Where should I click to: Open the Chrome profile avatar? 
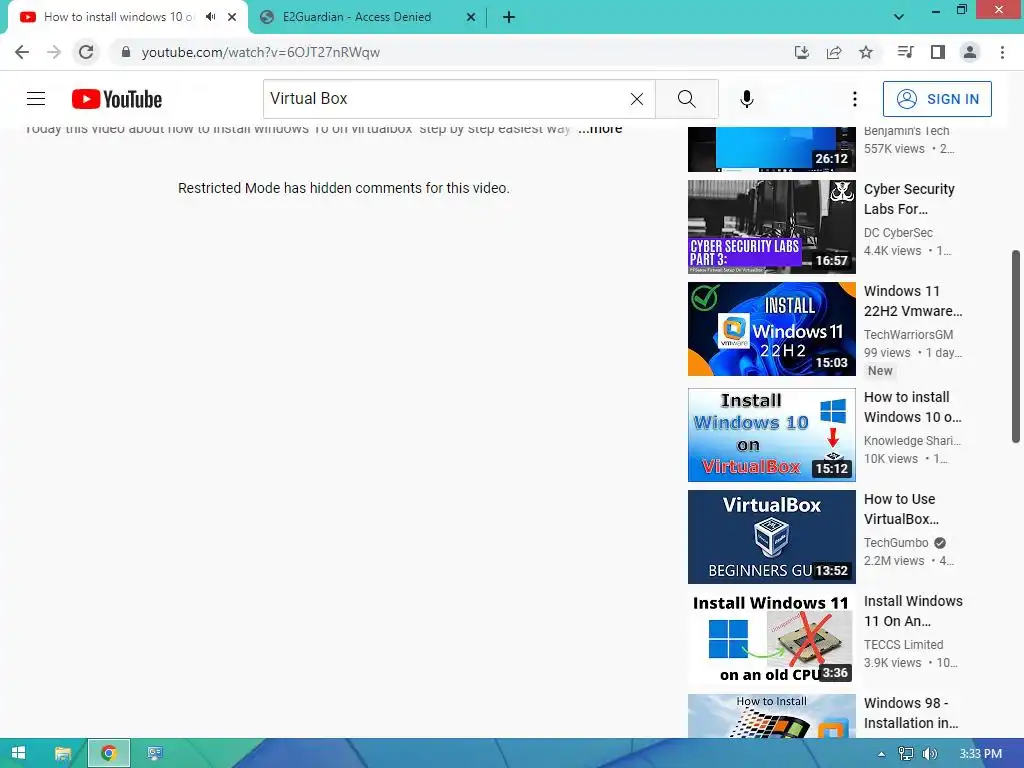tap(970, 52)
